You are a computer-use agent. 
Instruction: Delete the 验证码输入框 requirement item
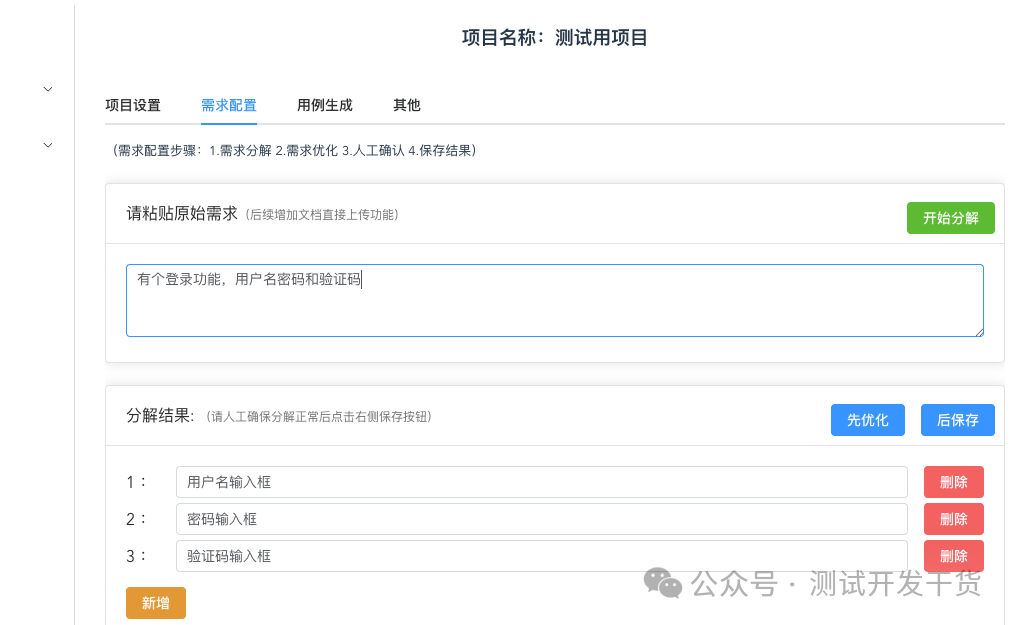click(x=952, y=555)
